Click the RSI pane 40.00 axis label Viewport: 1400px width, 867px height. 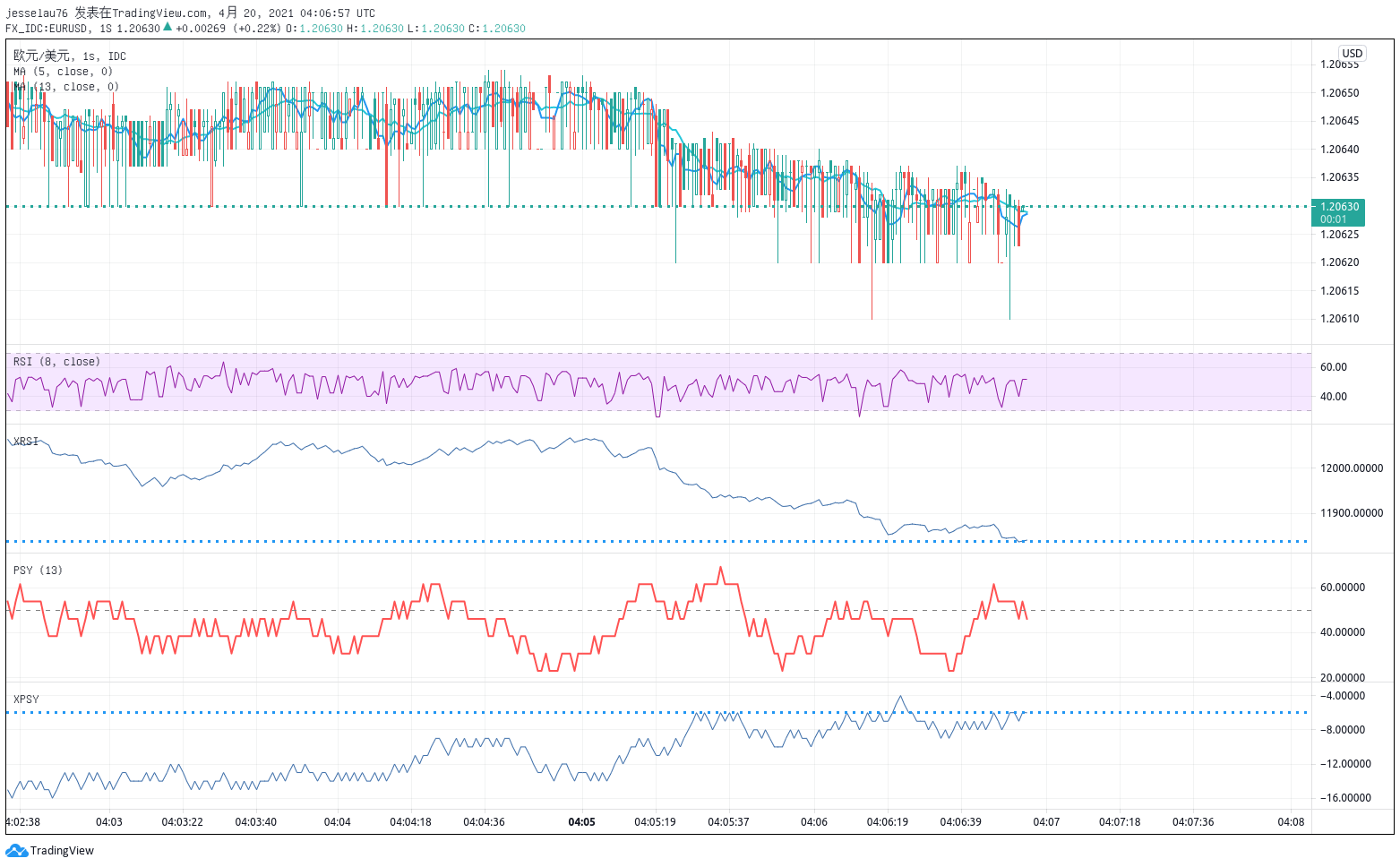tap(1333, 397)
